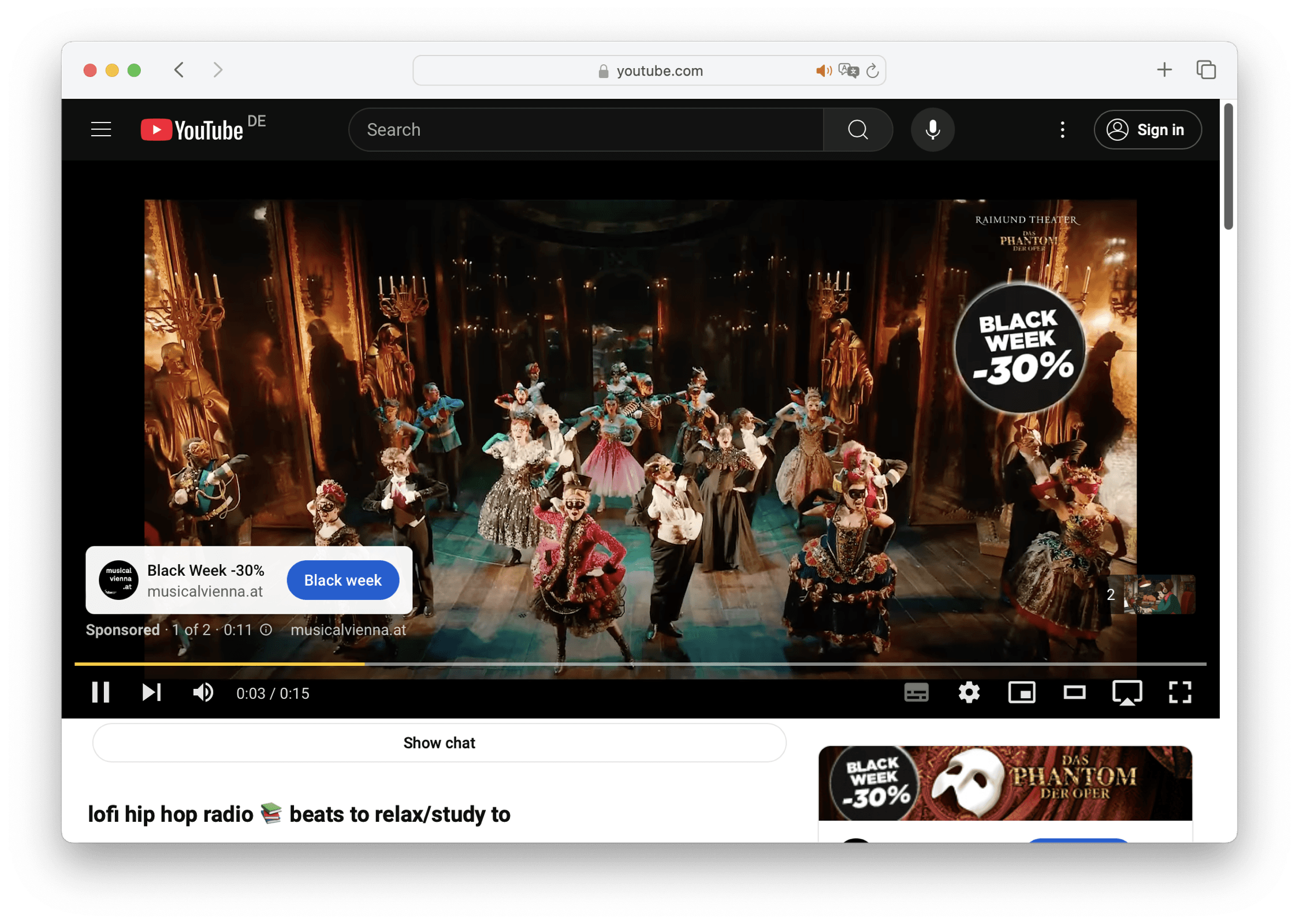Viewport: 1299px width, 924px height.
Task: Focus the YouTube Search input field
Action: 587,130
